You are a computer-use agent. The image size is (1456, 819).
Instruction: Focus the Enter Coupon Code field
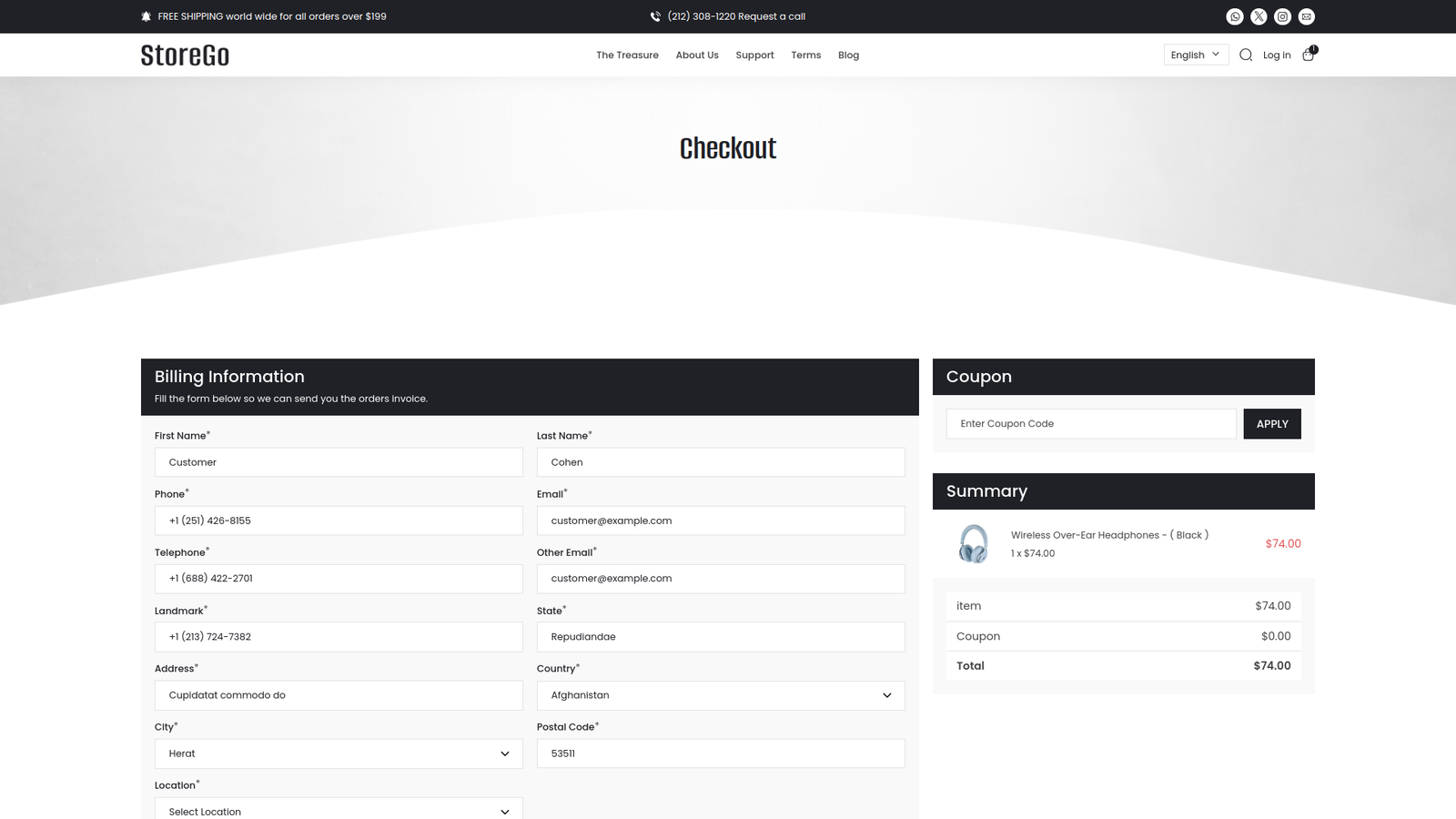pos(1090,424)
